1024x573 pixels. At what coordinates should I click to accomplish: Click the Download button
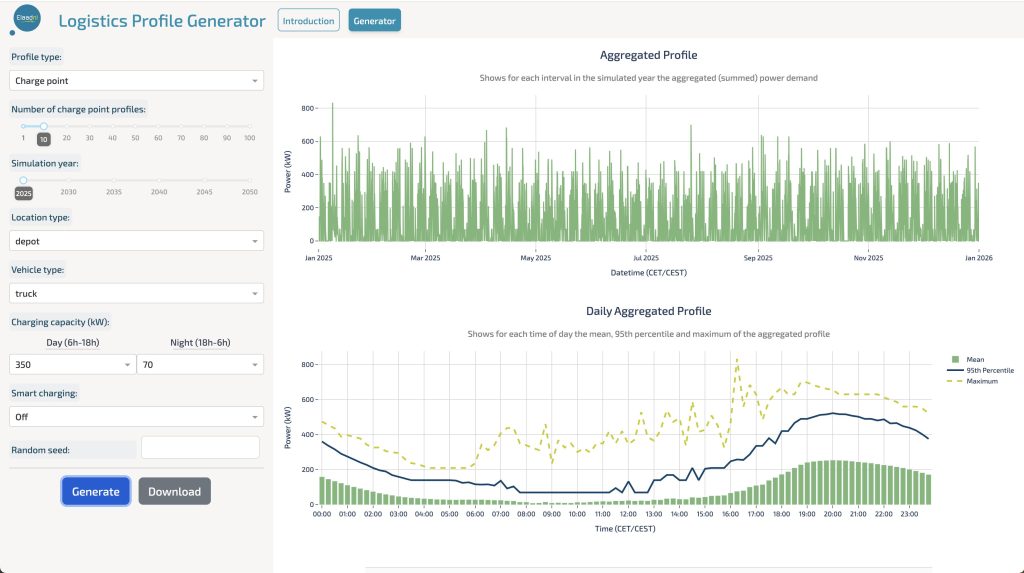click(174, 491)
